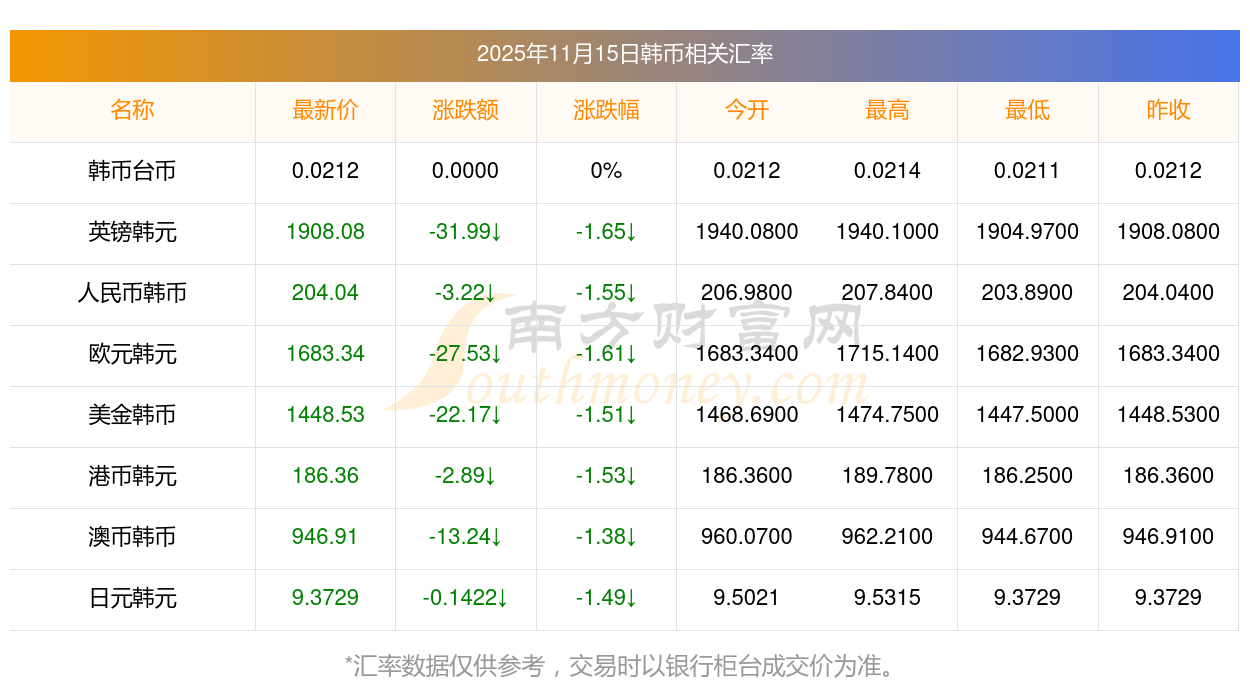Click the 澳币韩币 row label

132,537
